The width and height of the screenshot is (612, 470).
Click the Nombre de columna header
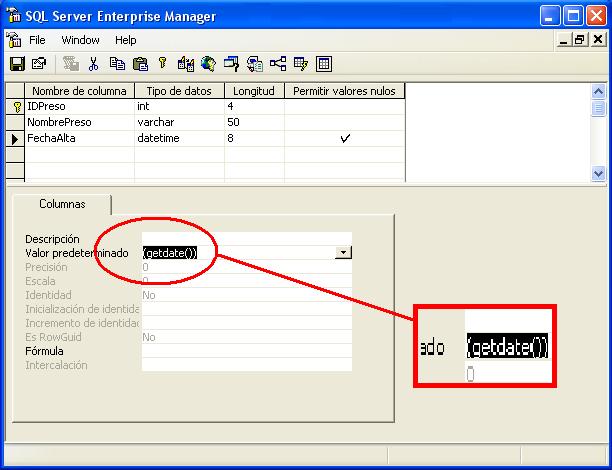click(77, 91)
